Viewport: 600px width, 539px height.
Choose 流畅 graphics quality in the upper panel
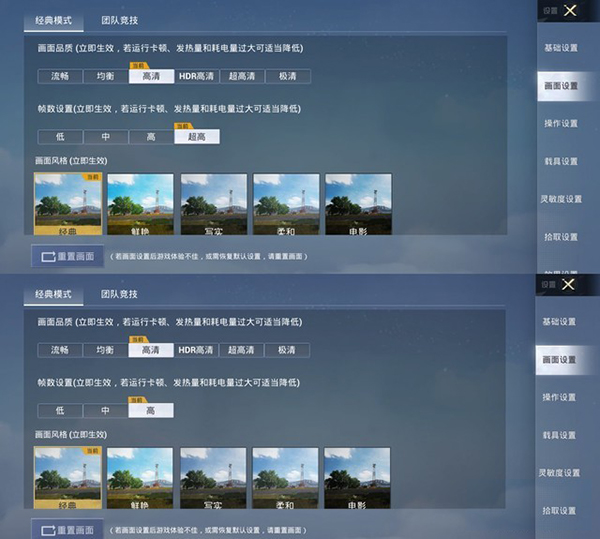point(59,76)
